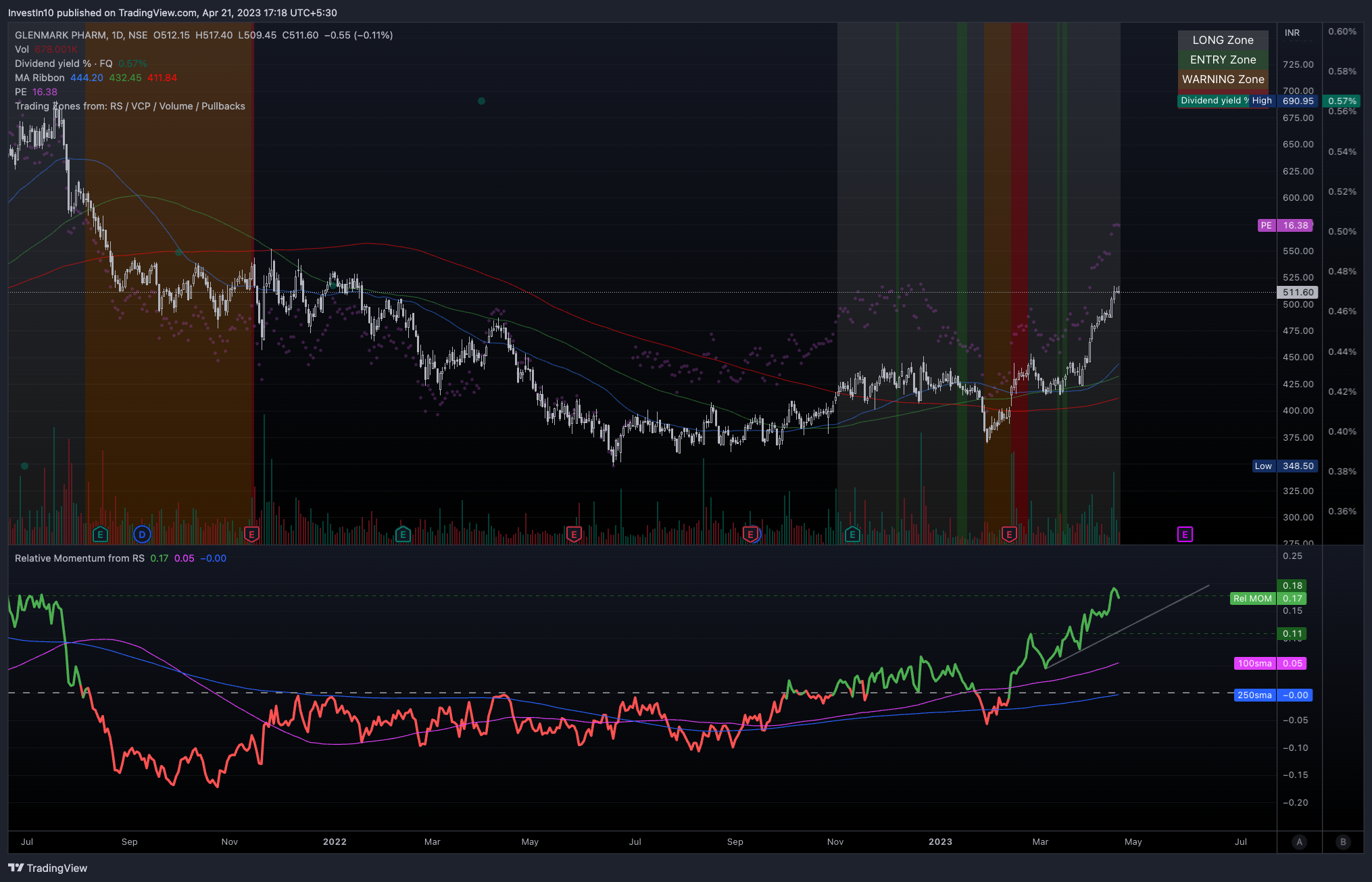Viewport: 1372px width, 882px height.
Task: Click the WARNING Zone legend cell
Action: 1223,79
